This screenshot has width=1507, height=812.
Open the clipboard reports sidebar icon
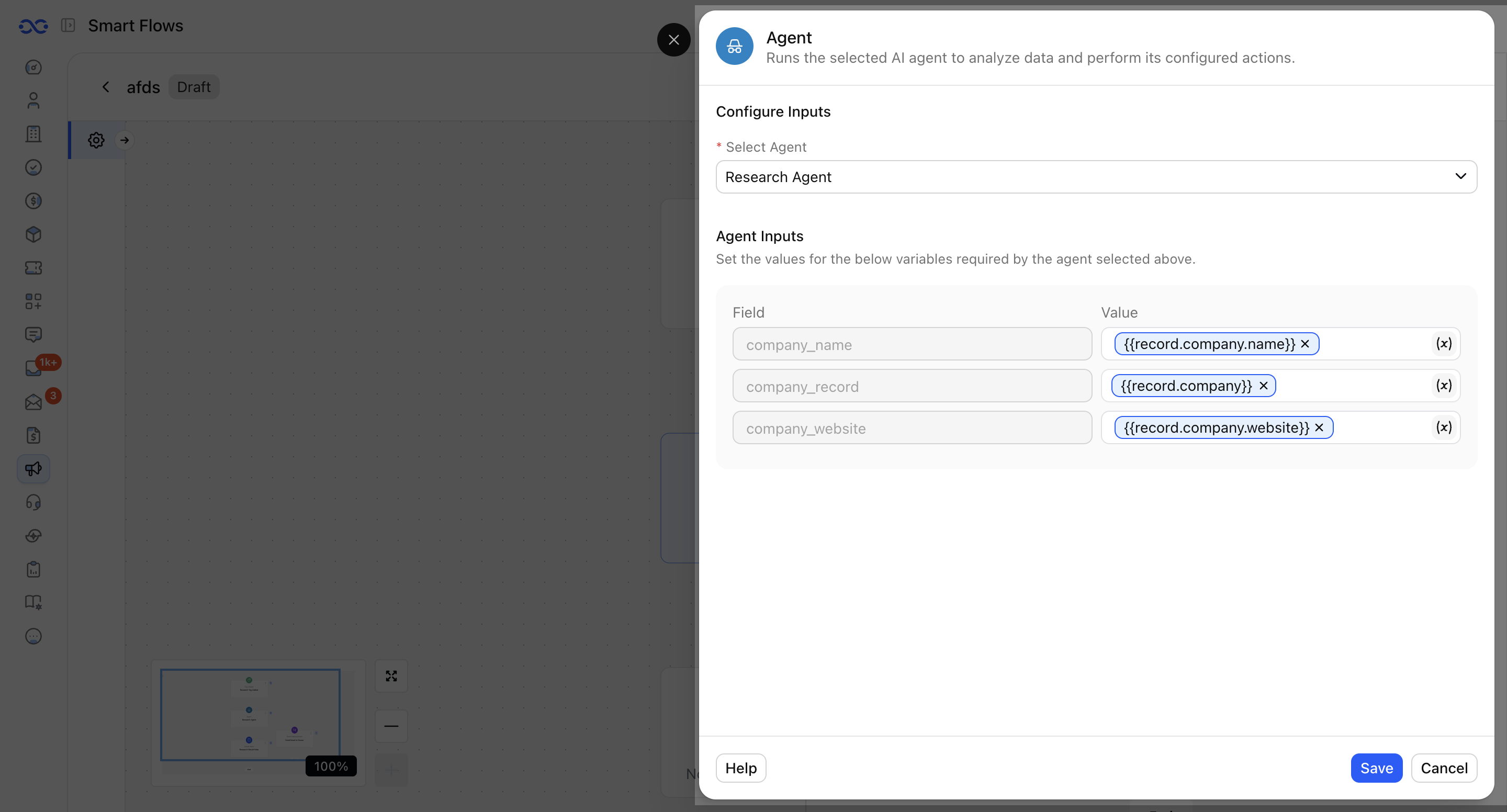33,569
